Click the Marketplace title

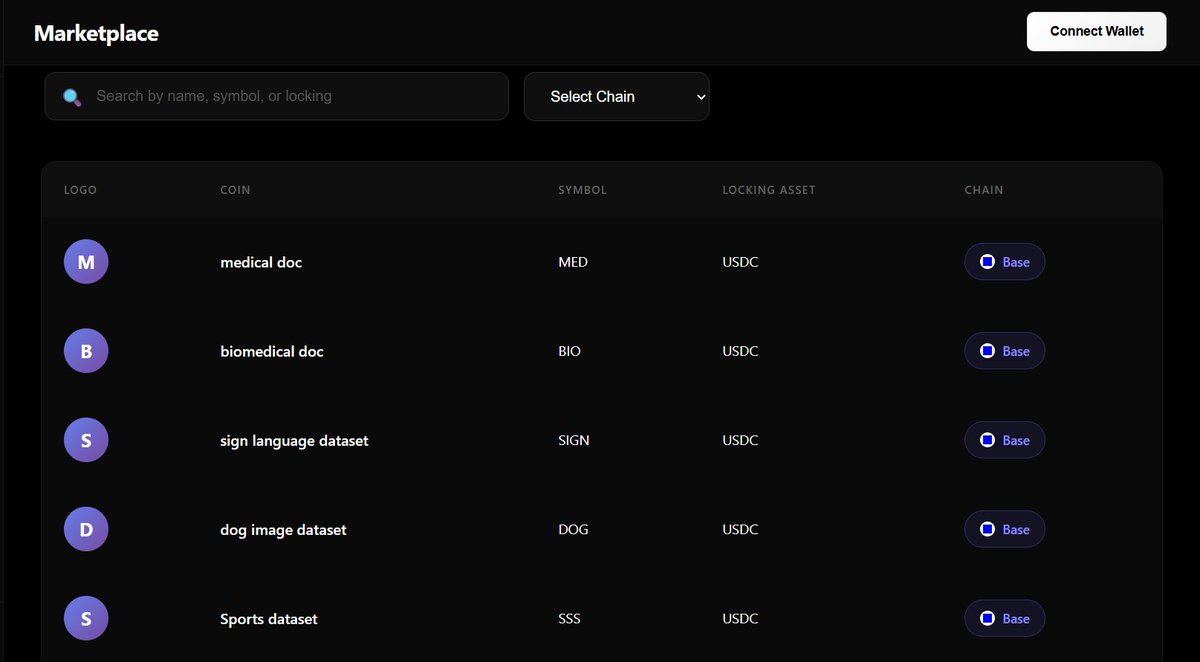[96, 33]
